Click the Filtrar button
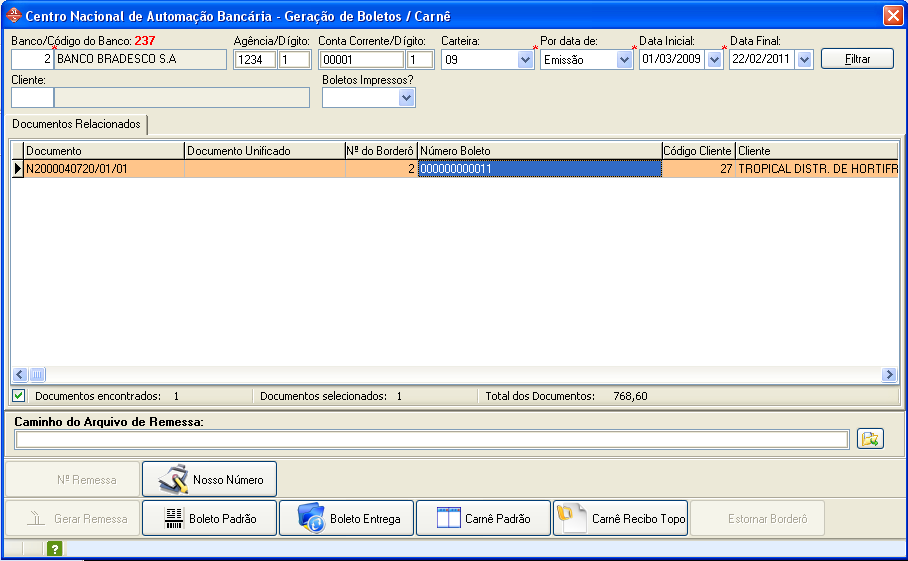Viewport: 908px width, 561px height. click(x=857, y=59)
